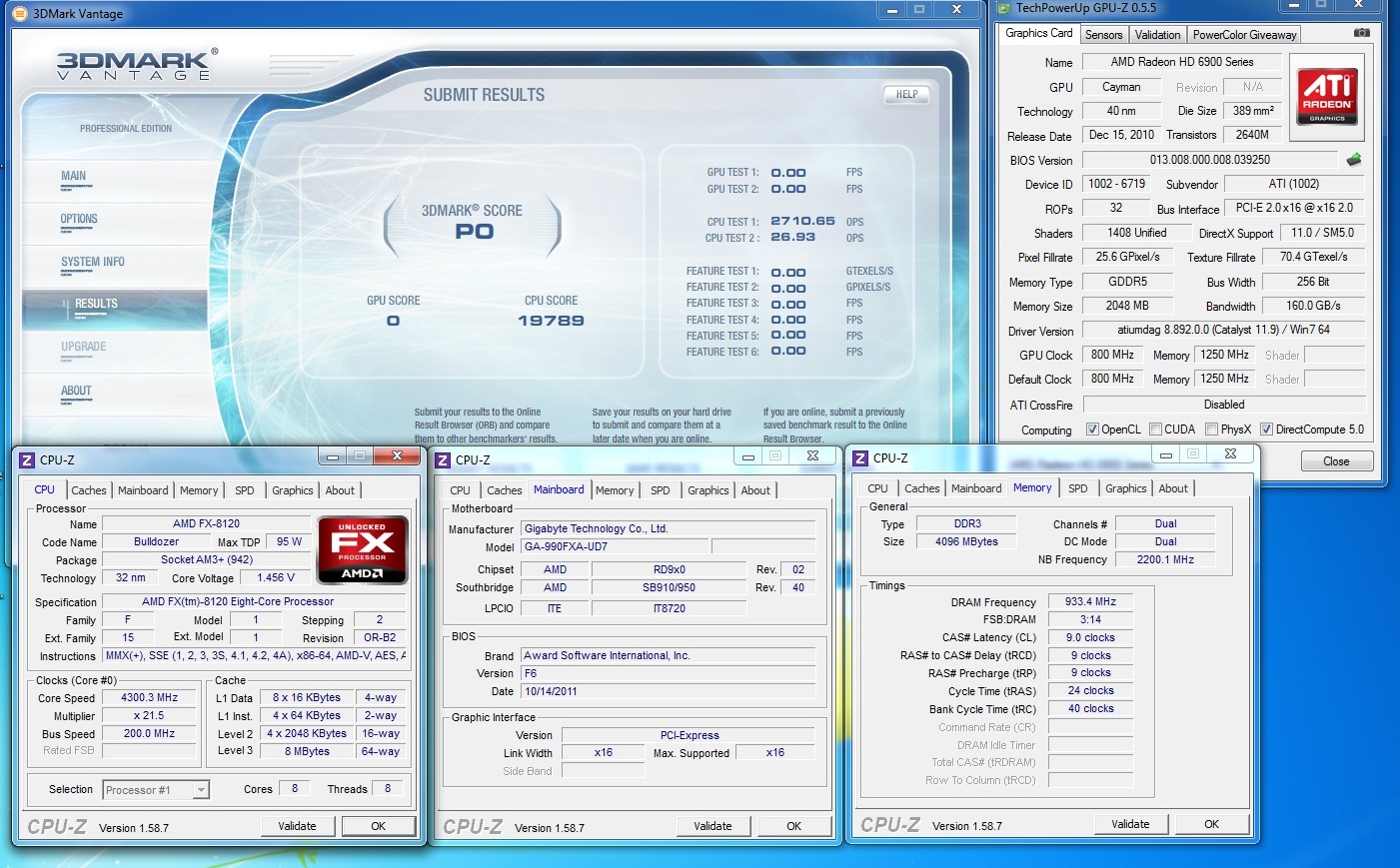Click the BIOS save chip icon
The width and height of the screenshot is (1400, 868).
coord(1354,160)
